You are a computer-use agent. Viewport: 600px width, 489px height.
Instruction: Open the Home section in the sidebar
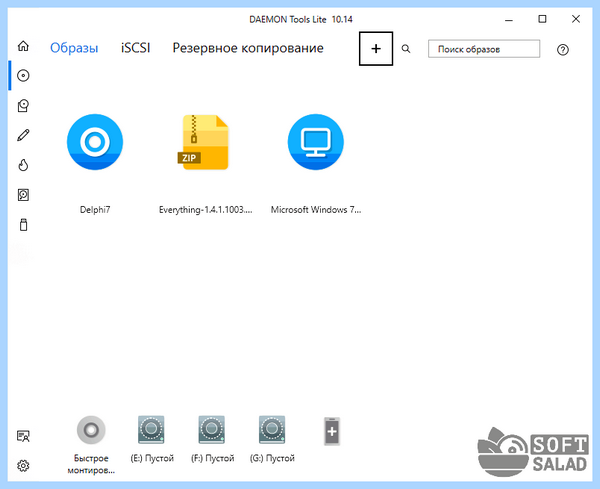coord(23,46)
